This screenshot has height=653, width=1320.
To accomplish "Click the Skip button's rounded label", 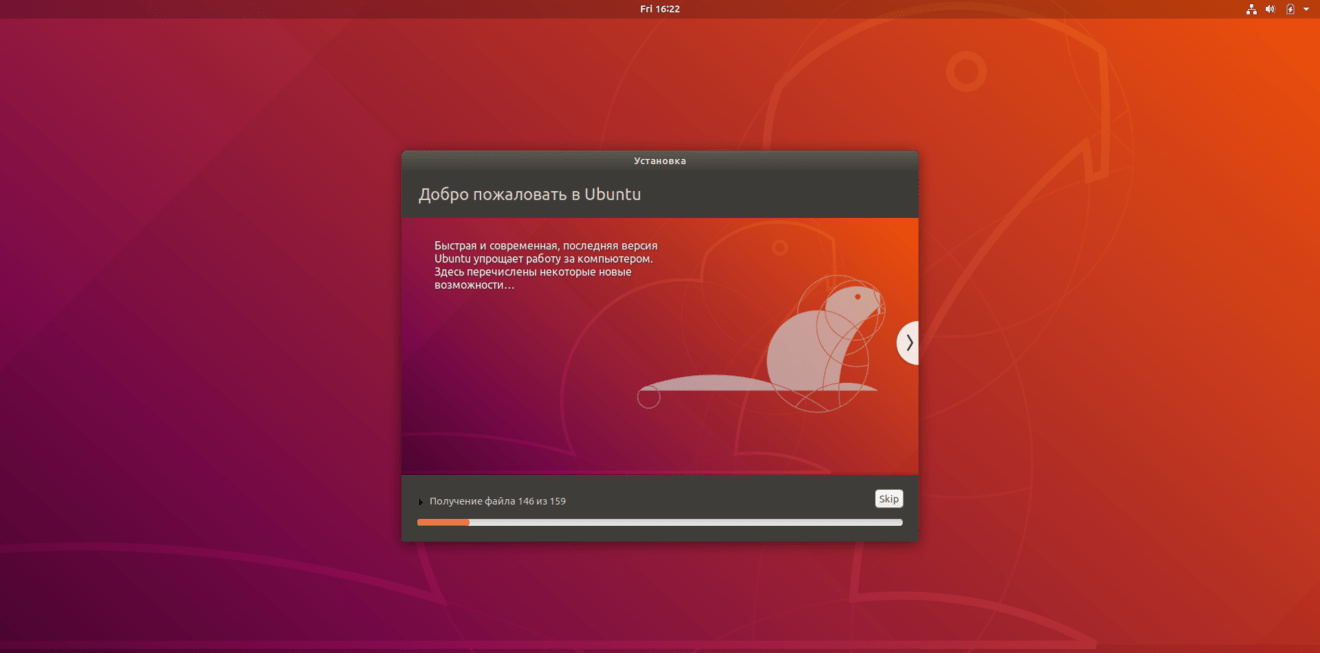I will 888,498.
